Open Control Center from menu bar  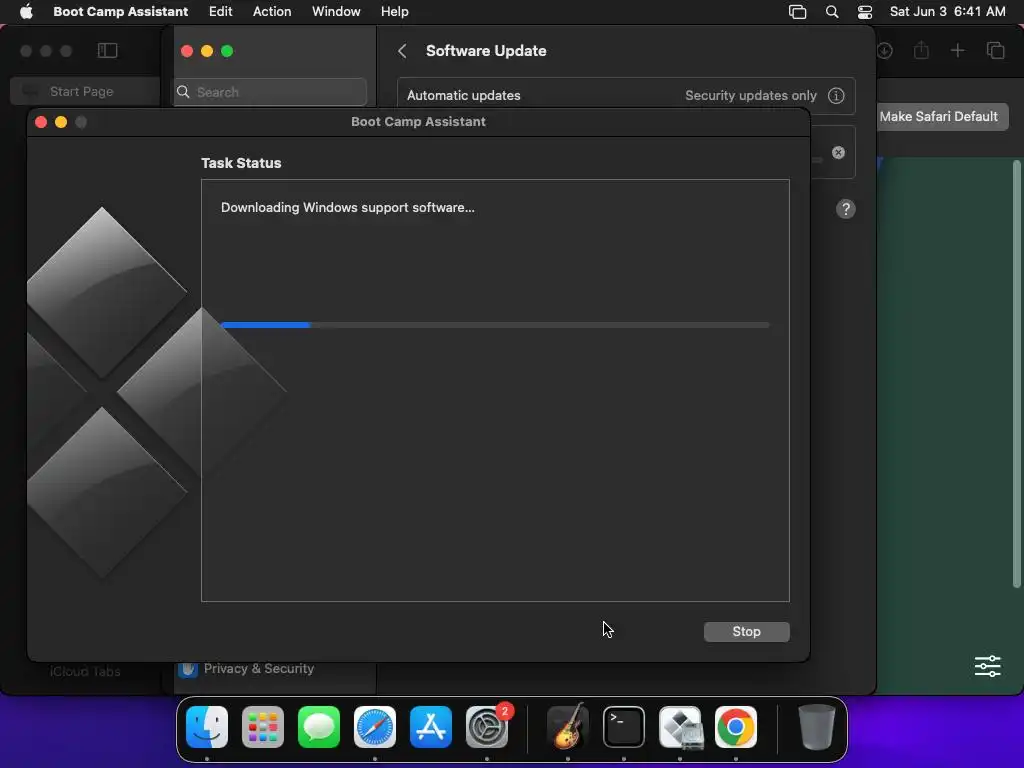pos(865,12)
